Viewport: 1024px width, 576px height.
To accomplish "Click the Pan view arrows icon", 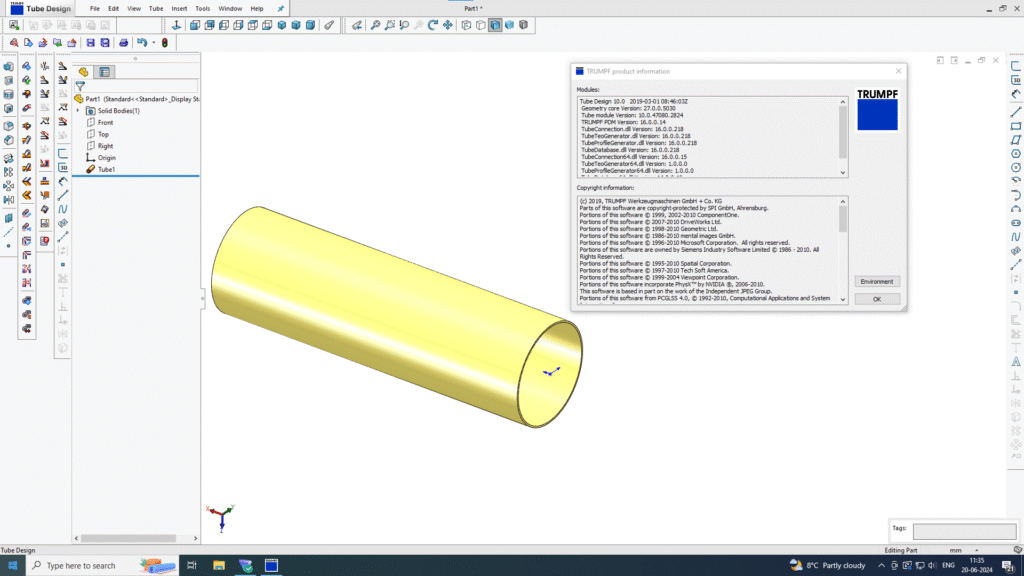I will tap(447, 26).
